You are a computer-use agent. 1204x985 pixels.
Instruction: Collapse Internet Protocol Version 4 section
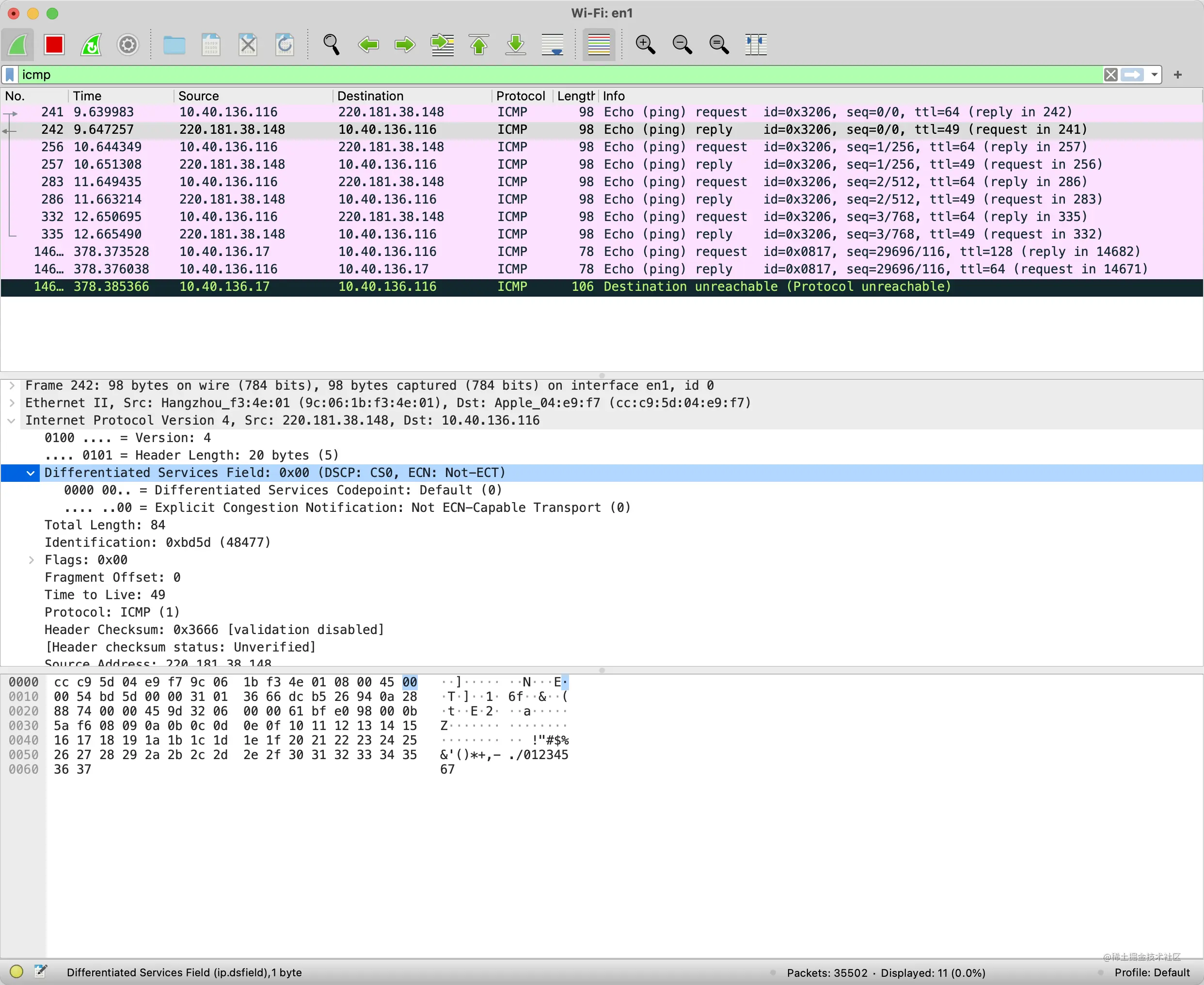pyautogui.click(x=12, y=420)
